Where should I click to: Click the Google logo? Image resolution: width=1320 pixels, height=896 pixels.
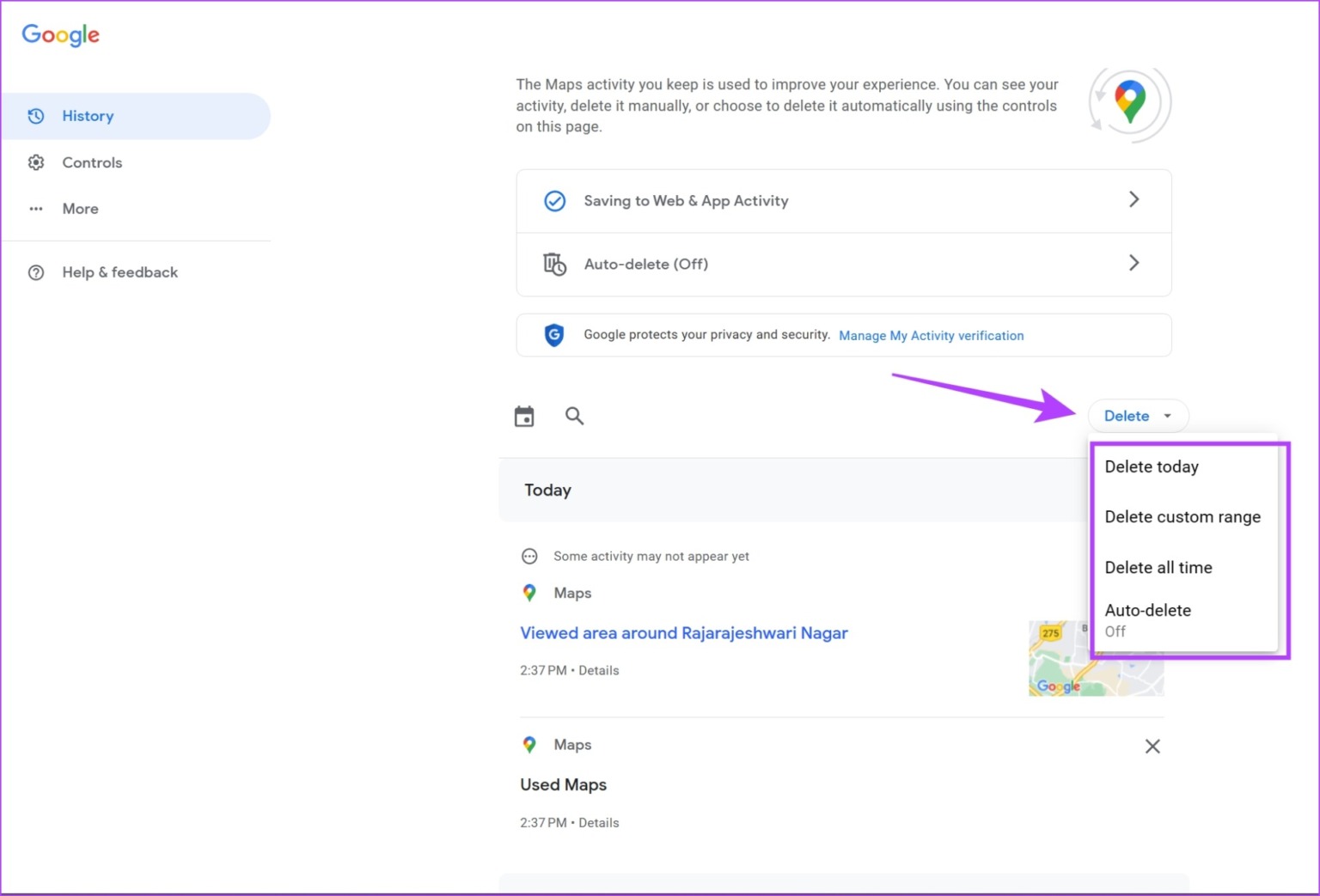tap(60, 35)
